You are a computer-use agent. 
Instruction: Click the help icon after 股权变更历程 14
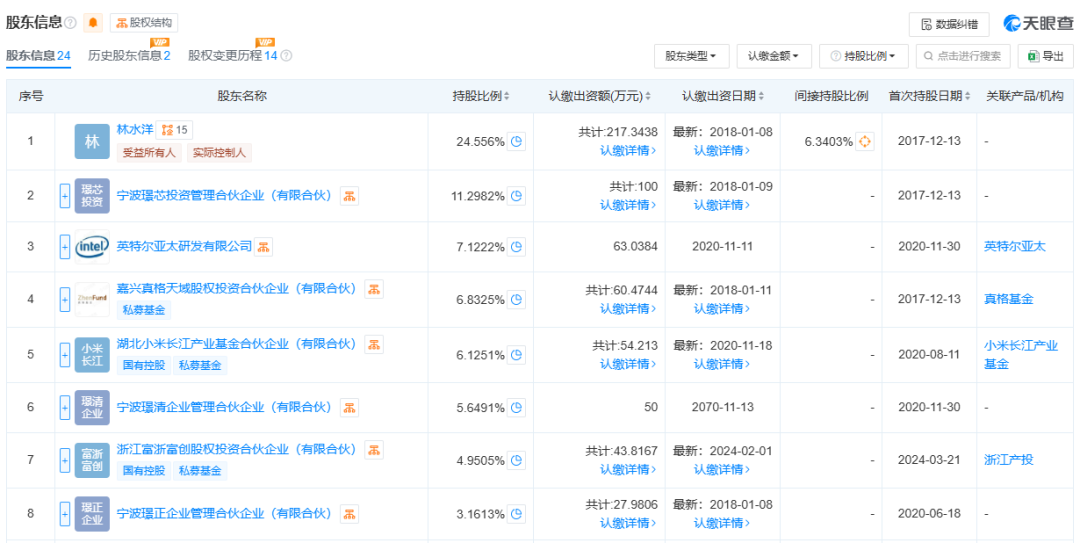287,56
